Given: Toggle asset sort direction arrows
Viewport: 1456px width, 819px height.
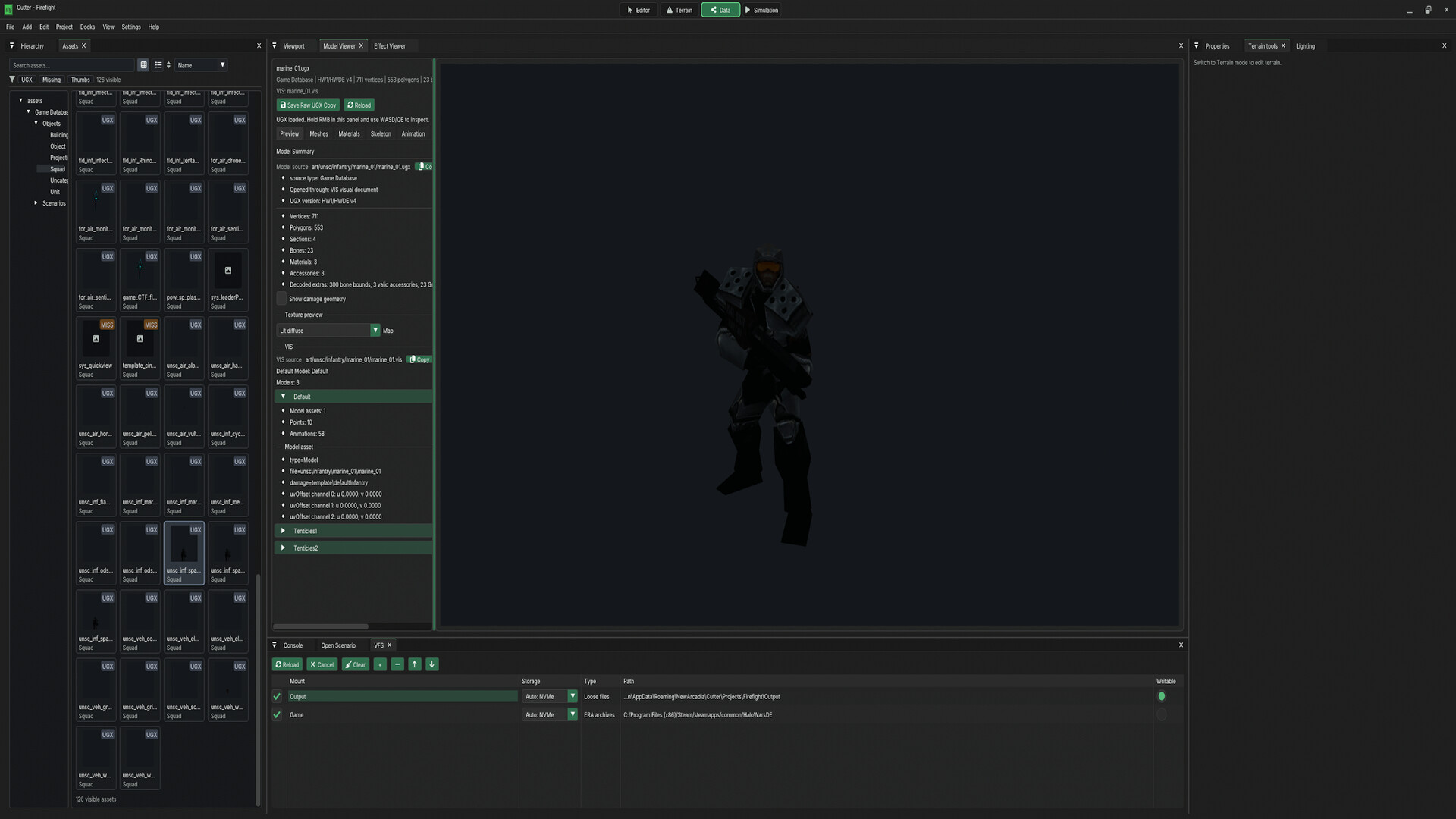Looking at the screenshot, I should (x=168, y=65).
